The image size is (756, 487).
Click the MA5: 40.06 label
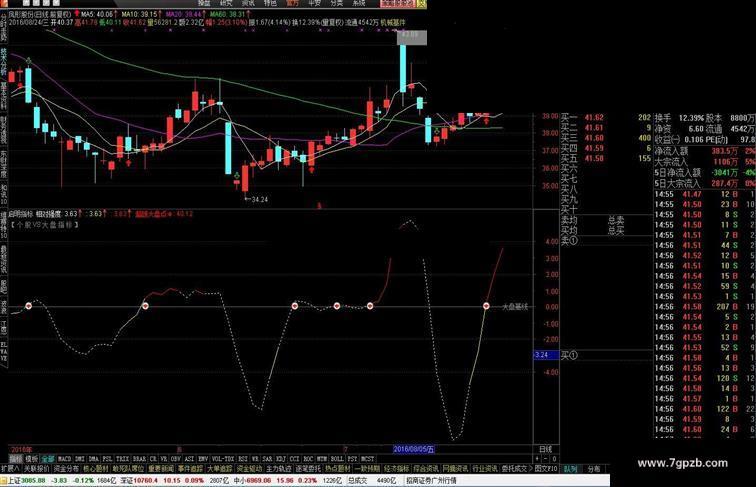97,14
